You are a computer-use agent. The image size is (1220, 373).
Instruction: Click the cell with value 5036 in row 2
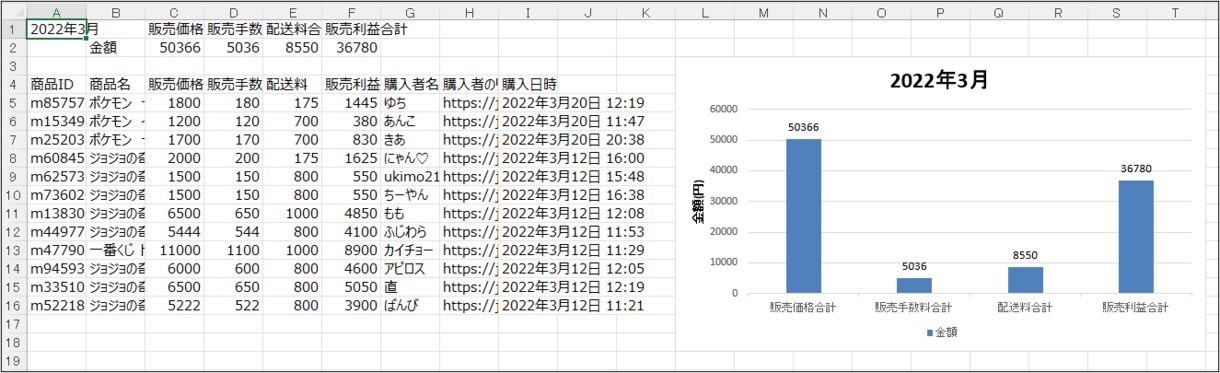[x=233, y=47]
